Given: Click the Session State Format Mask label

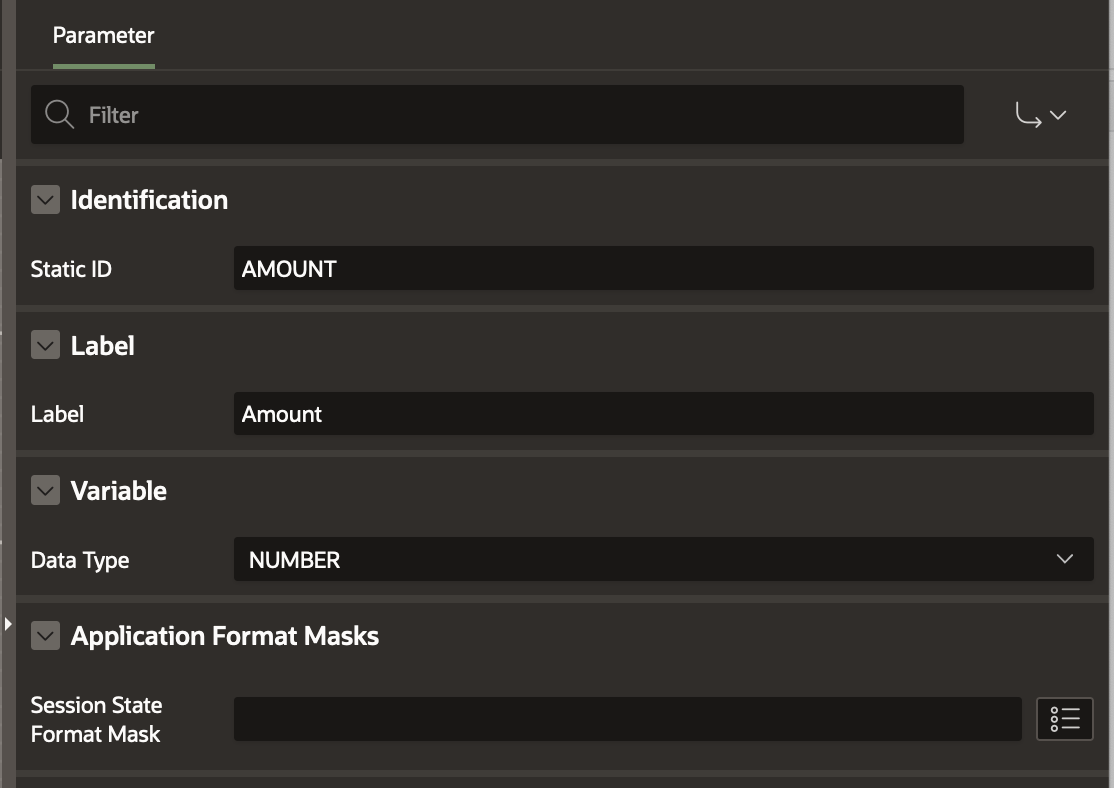Looking at the screenshot, I should coord(96,719).
